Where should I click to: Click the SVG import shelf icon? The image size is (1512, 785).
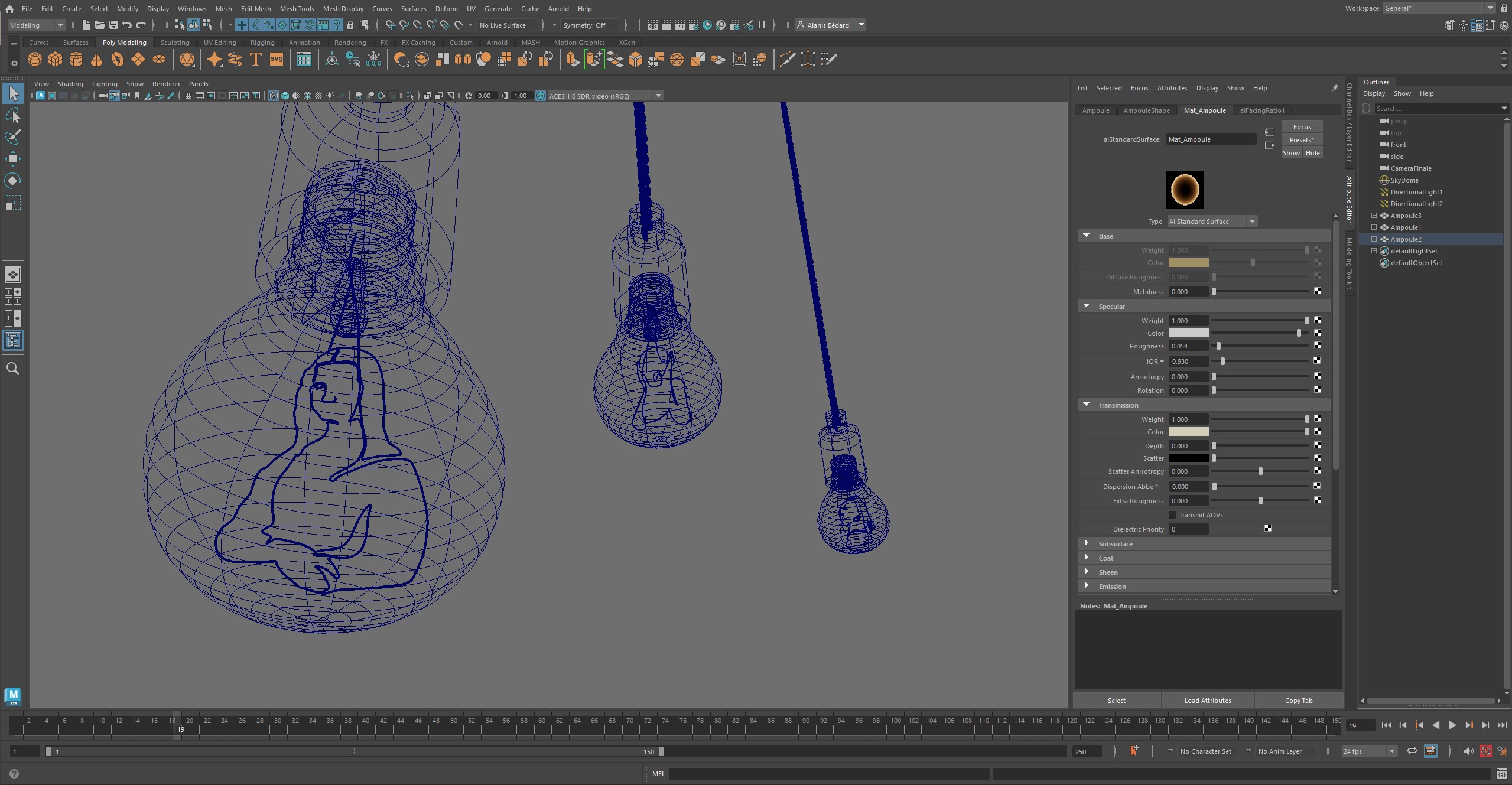point(276,59)
